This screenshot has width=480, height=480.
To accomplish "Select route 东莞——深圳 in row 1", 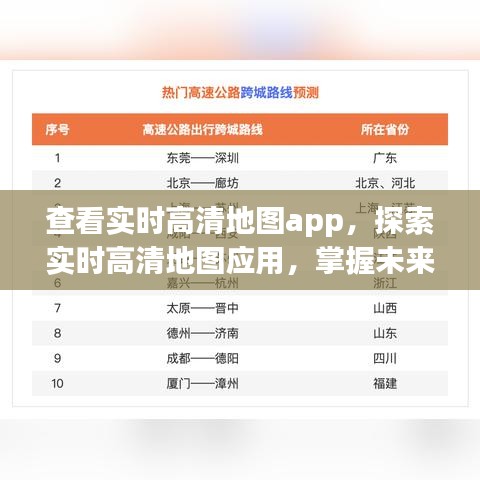I will [203, 158].
